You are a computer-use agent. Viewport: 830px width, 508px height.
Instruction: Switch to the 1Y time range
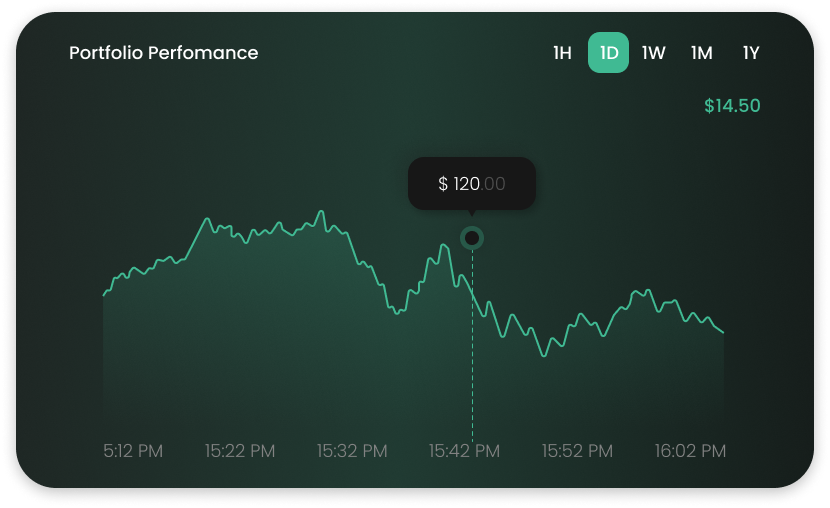(x=751, y=53)
